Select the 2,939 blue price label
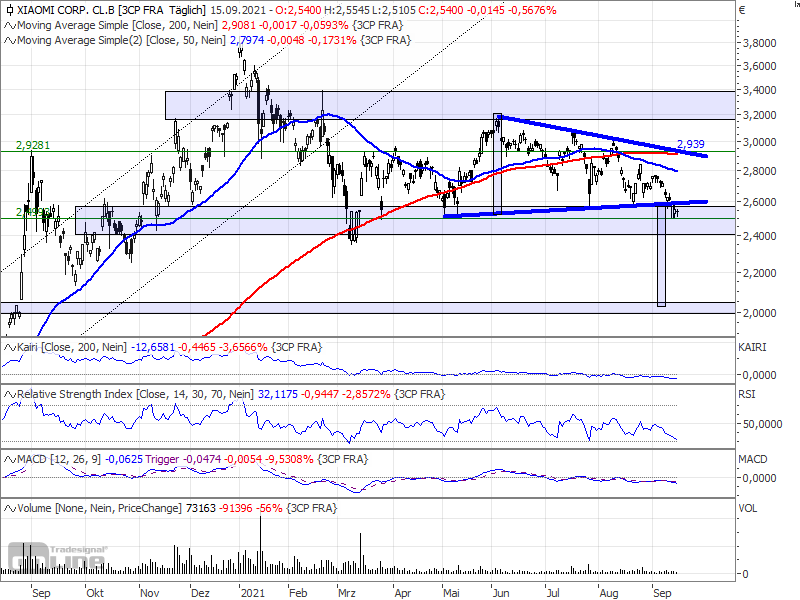800x600 pixels. point(692,144)
